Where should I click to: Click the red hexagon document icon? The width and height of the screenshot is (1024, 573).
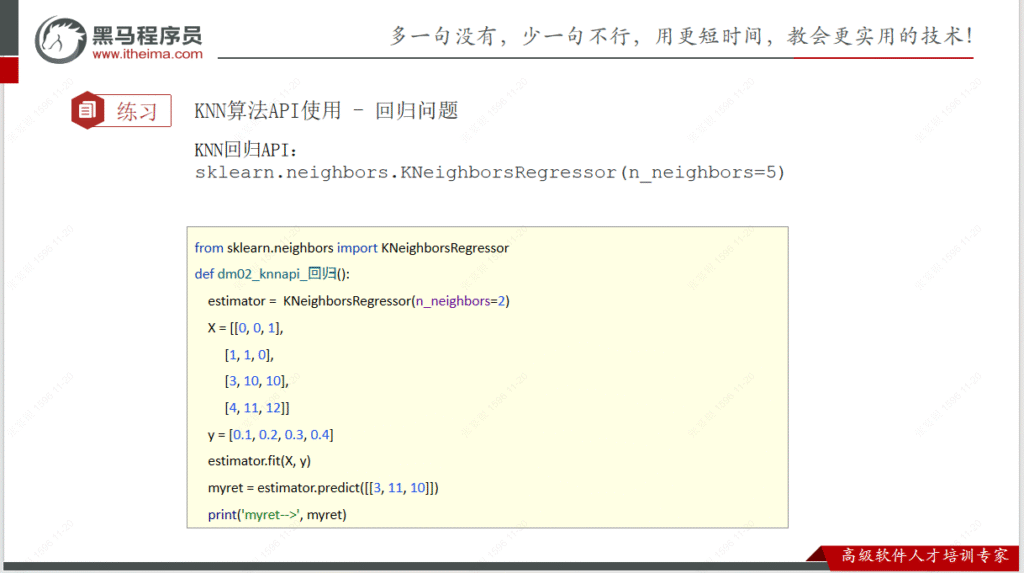87,111
